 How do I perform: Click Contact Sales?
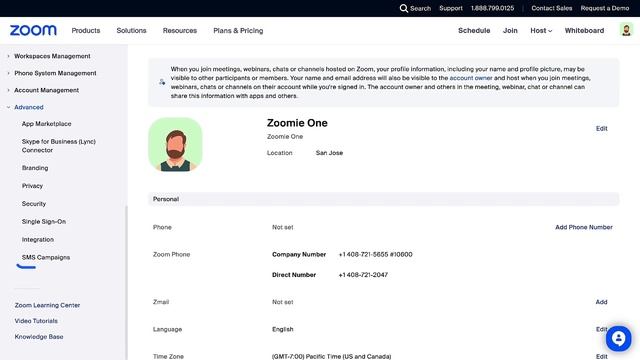551,8
